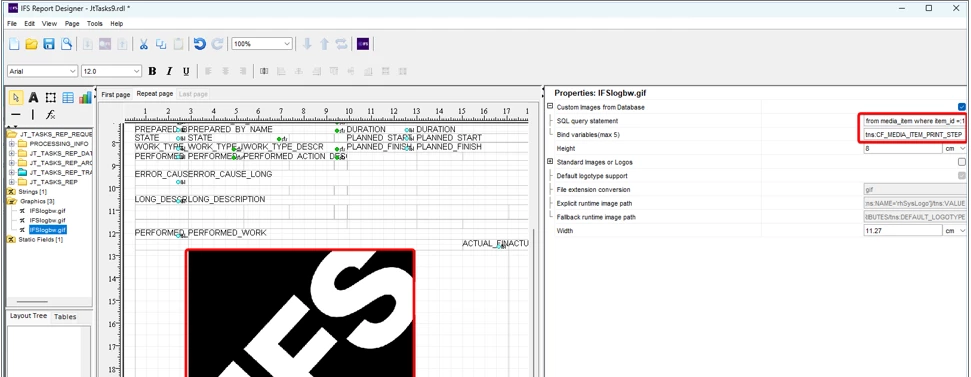Select the pointer selection tool

(16, 97)
